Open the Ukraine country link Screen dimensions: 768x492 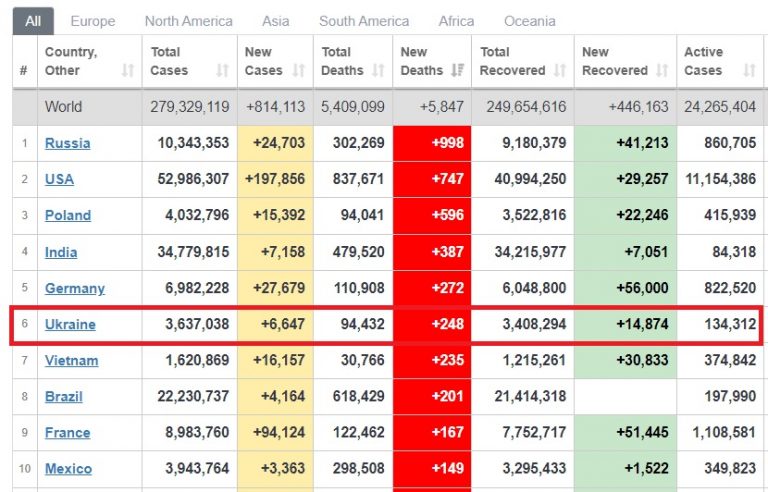[x=70, y=324]
